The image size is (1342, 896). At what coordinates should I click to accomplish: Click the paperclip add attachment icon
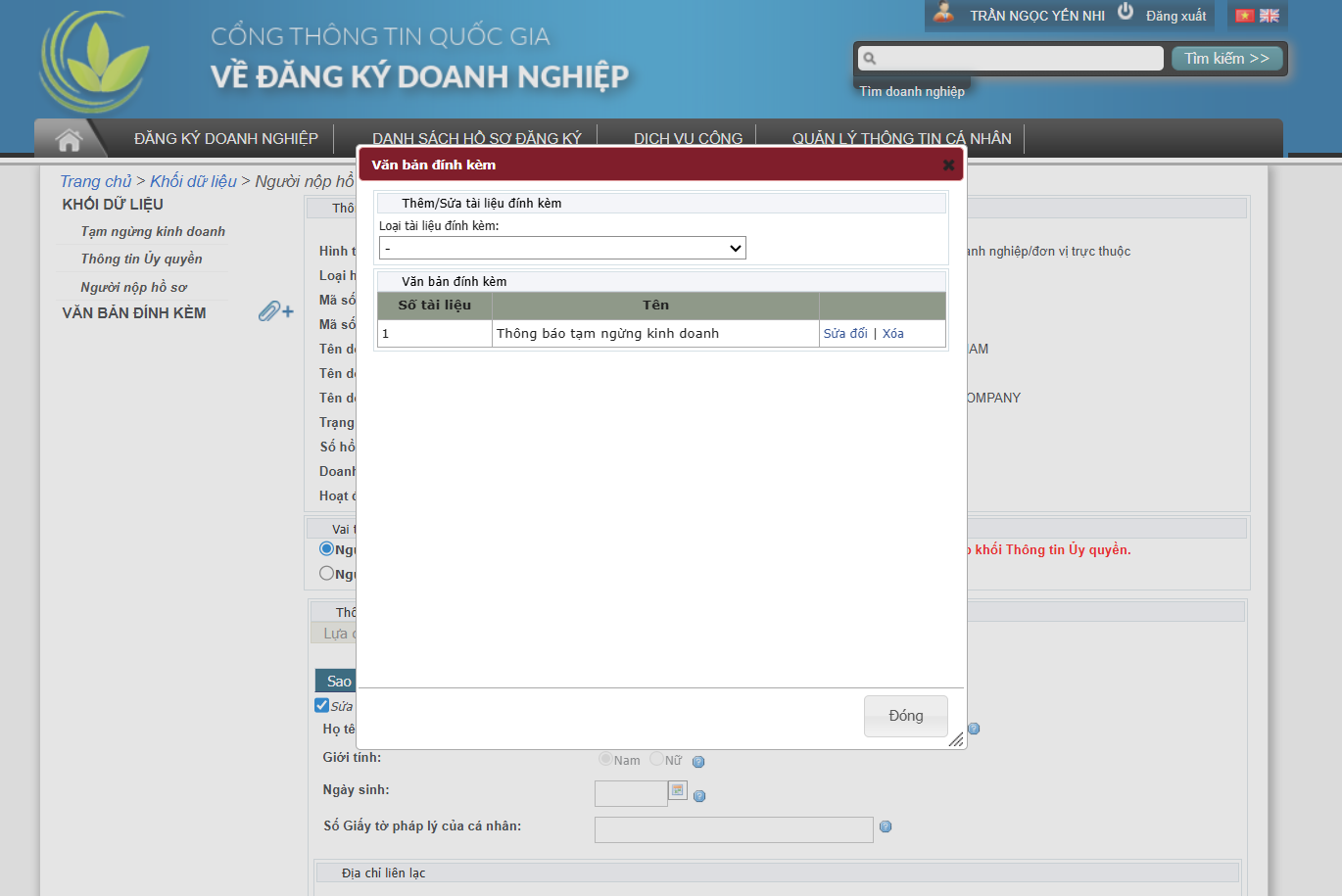click(x=275, y=311)
